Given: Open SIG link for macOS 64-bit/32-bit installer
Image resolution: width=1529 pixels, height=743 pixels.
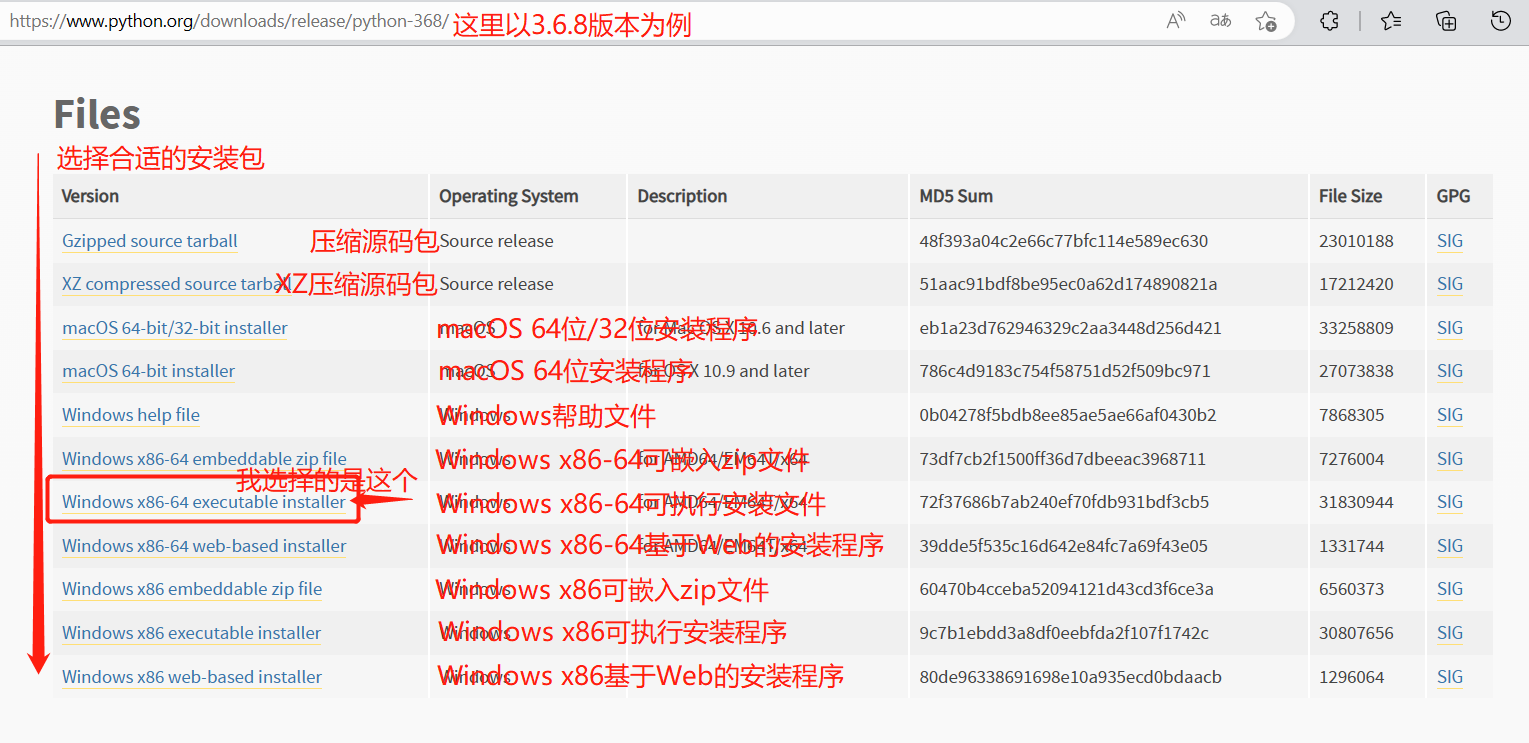Looking at the screenshot, I should click(1450, 328).
